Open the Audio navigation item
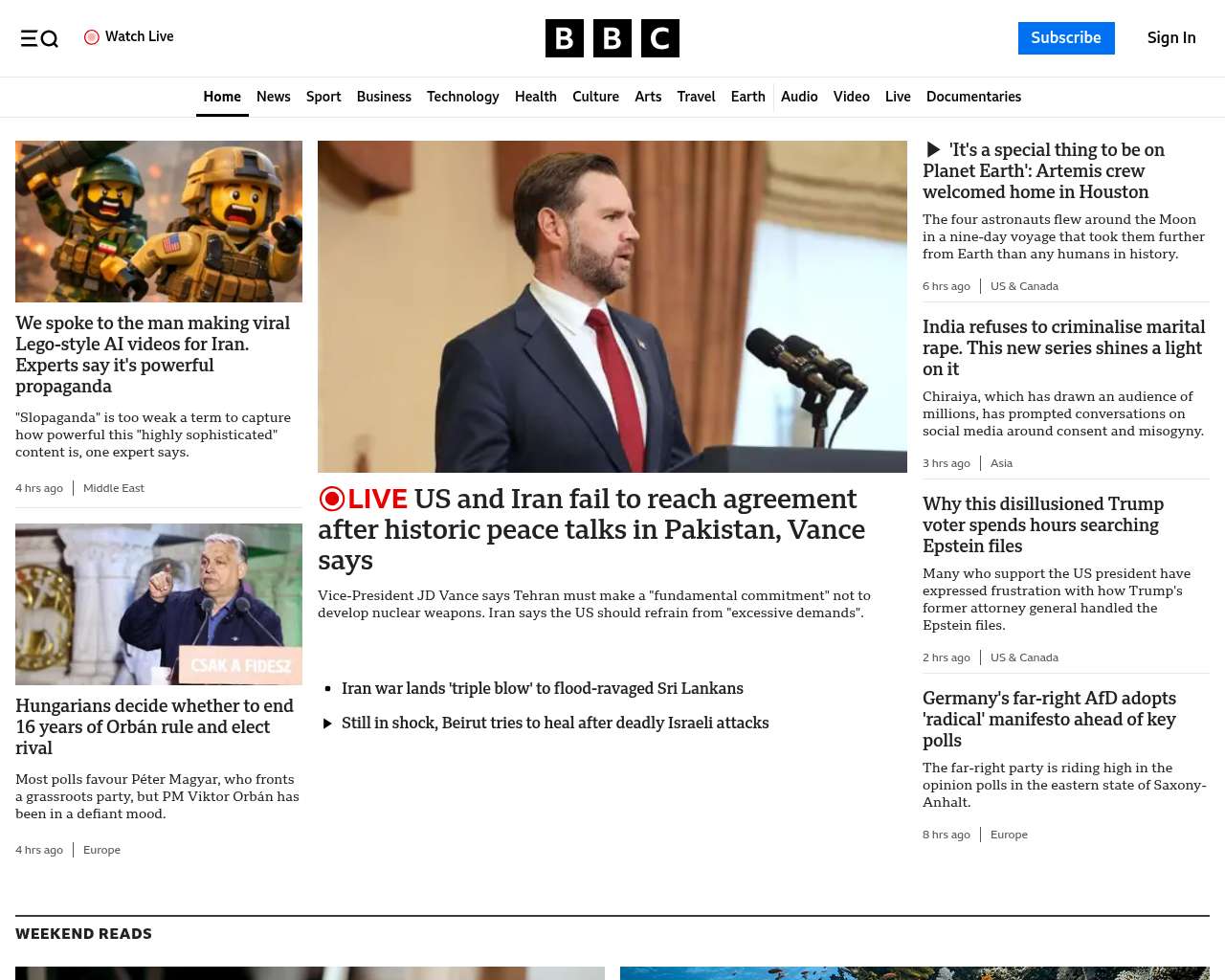This screenshot has height=980, width=1225. (798, 97)
